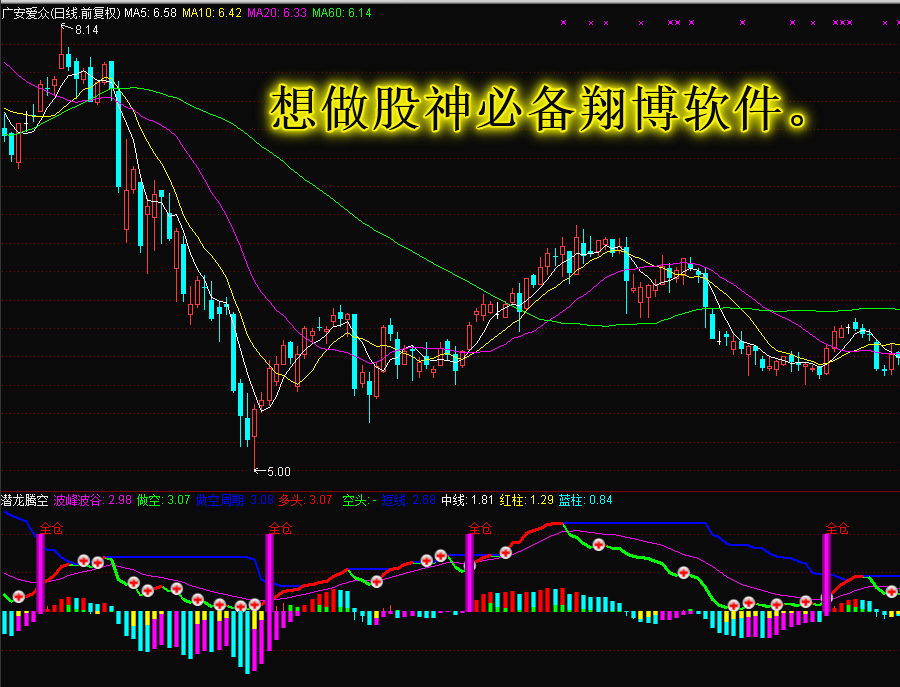
Task: Select the 波峰波谷: 2.98 value
Action: (x=92, y=500)
